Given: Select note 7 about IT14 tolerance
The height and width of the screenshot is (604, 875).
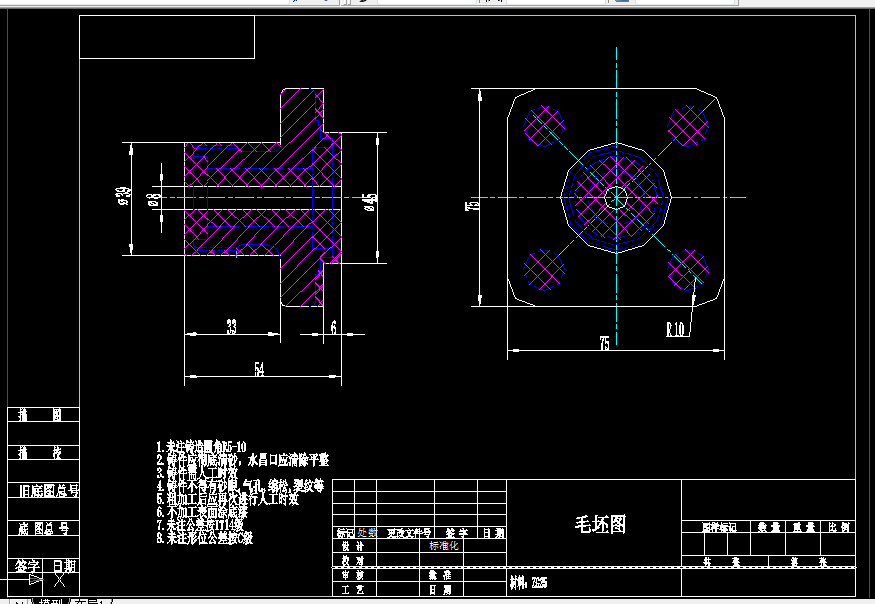Looking at the screenshot, I should tap(200, 525).
